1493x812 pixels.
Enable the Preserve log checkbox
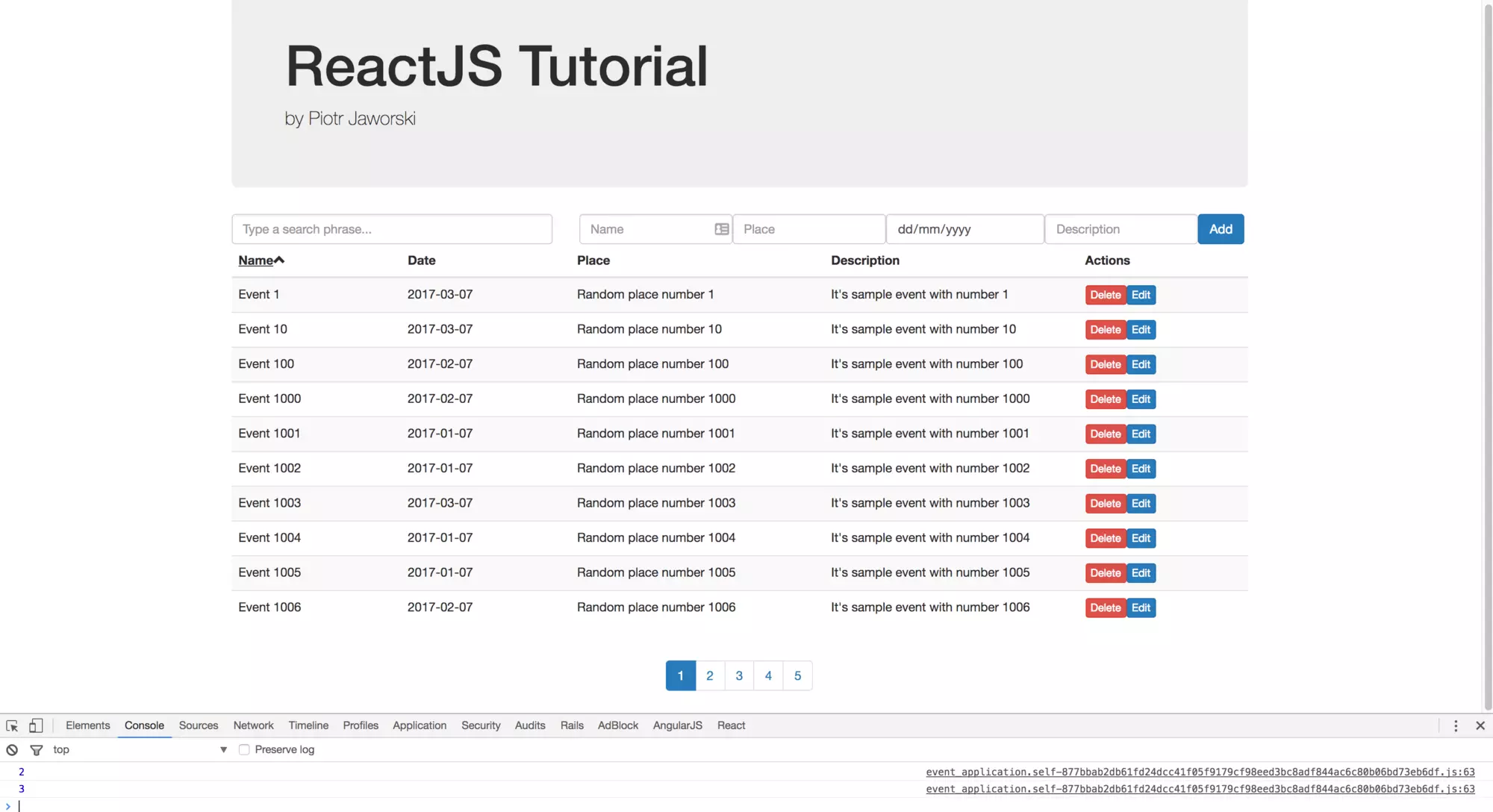(244, 749)
